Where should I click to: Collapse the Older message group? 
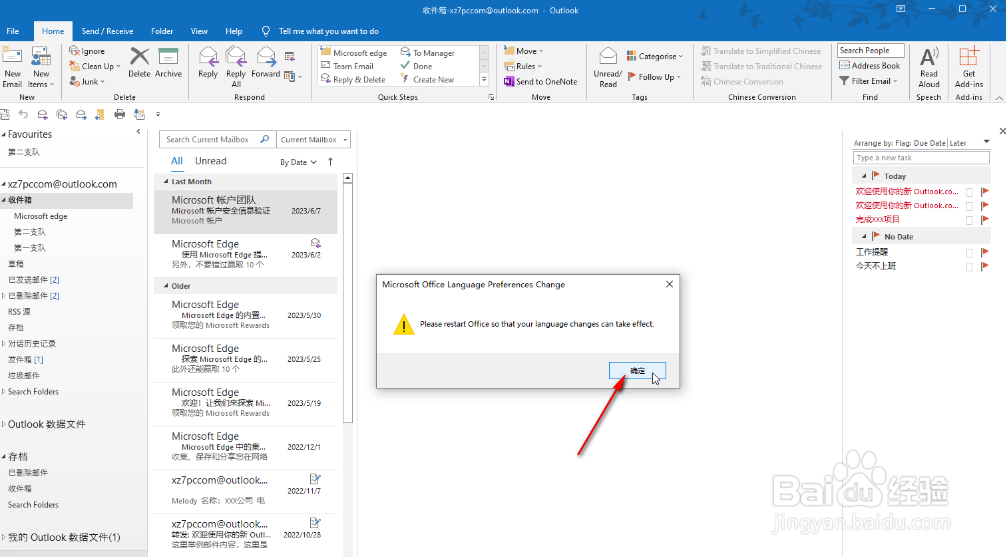(x=166, y=286)
